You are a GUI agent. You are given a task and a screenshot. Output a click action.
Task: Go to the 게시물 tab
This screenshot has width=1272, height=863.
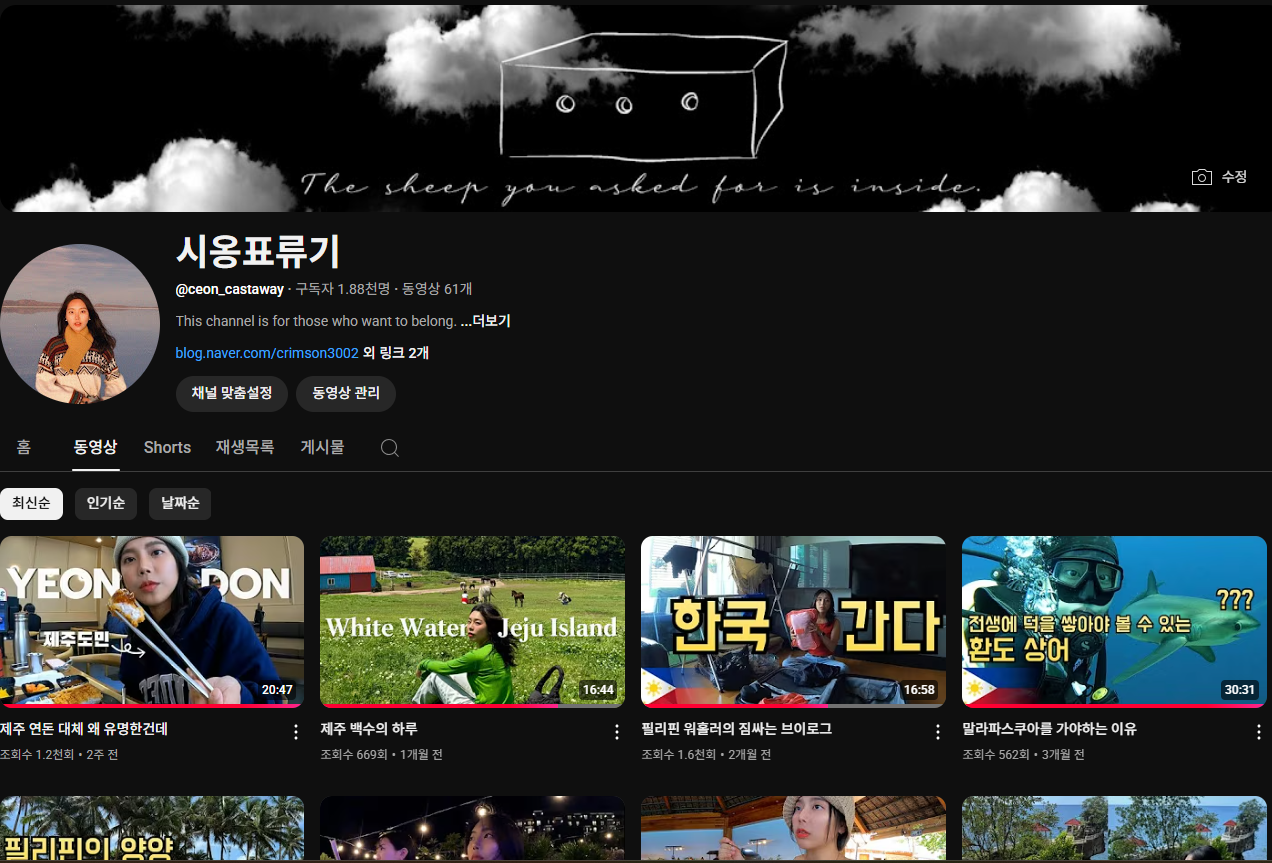pyautogui.click(x=323, y=447)
